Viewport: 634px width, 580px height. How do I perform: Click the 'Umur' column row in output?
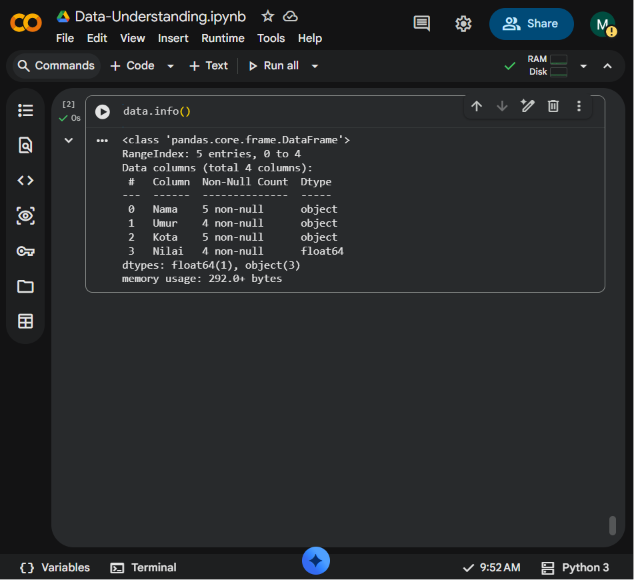point(232,223)
